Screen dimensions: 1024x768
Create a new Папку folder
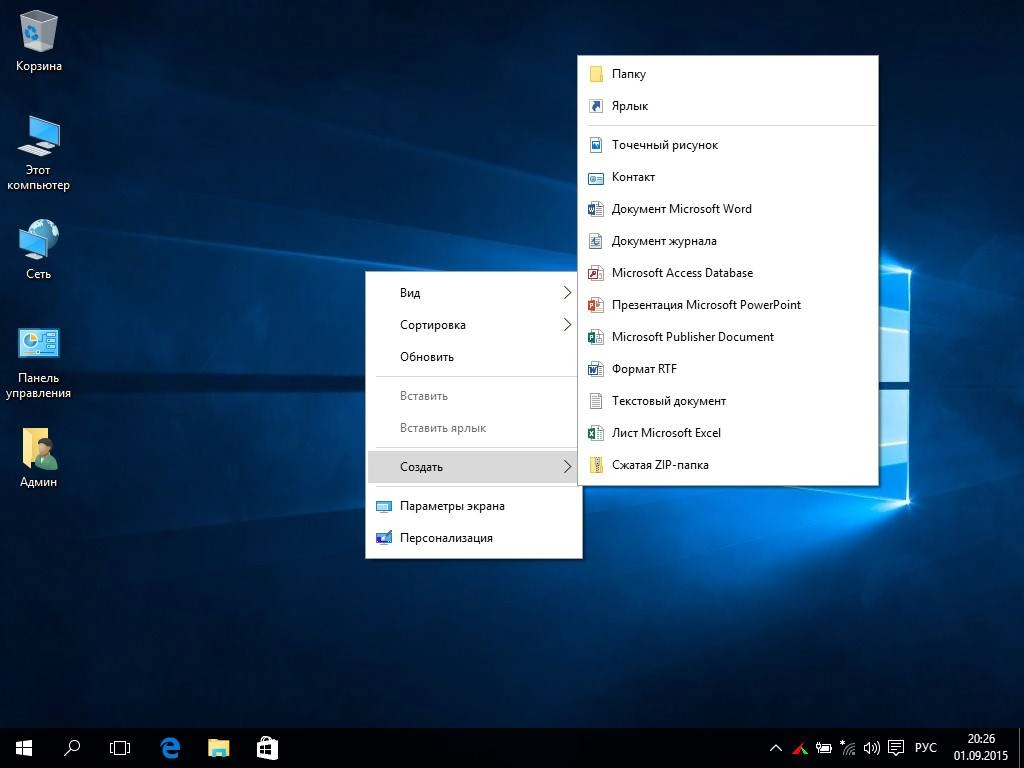(x=728, y=74)
